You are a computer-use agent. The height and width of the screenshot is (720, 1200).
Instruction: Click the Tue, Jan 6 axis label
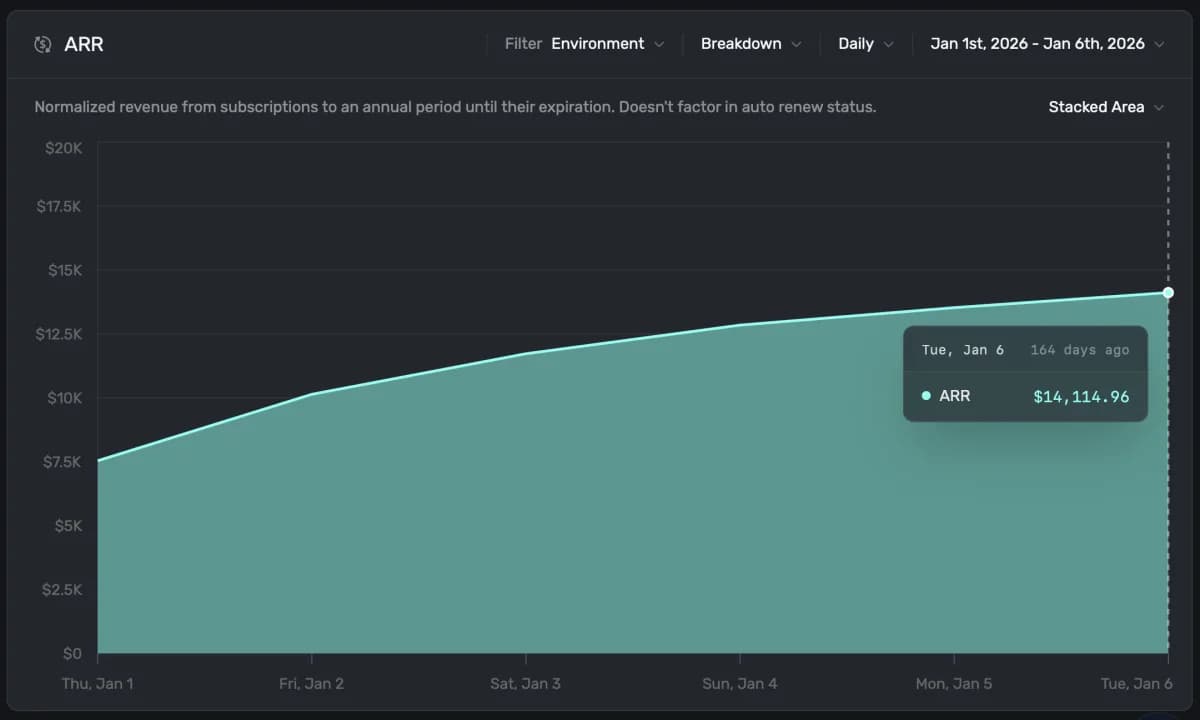coord(1135,684)
